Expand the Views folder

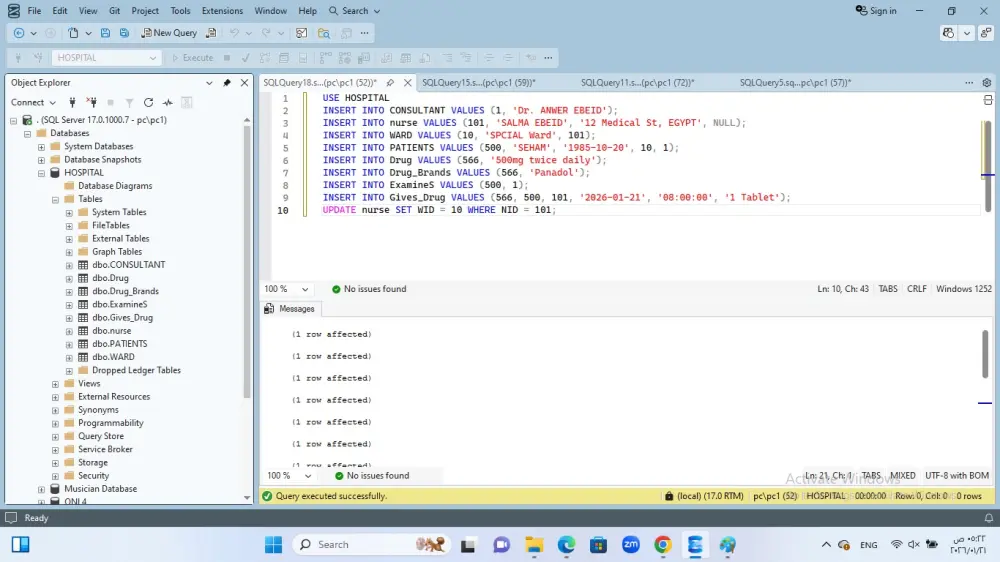55,383
